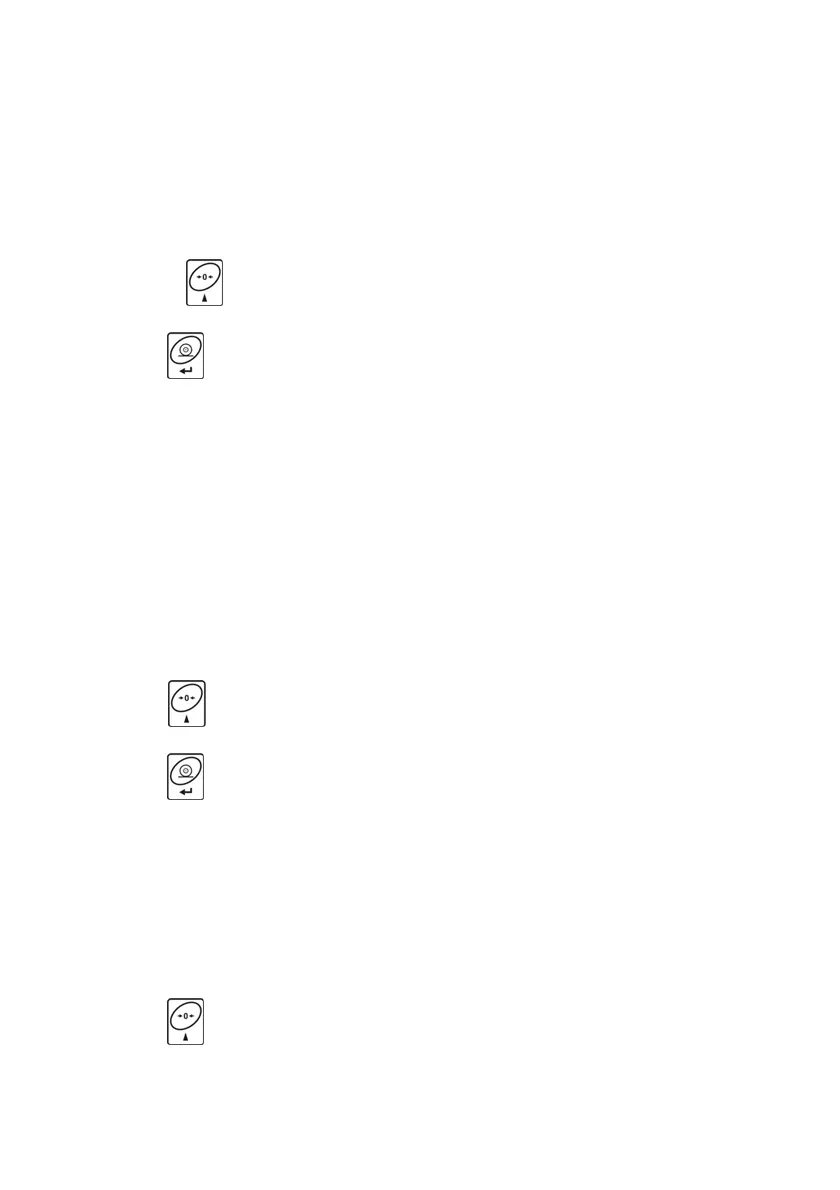
Task: Click the oval outline of the bottommost zero key
Action: [x=186, y=1016]
